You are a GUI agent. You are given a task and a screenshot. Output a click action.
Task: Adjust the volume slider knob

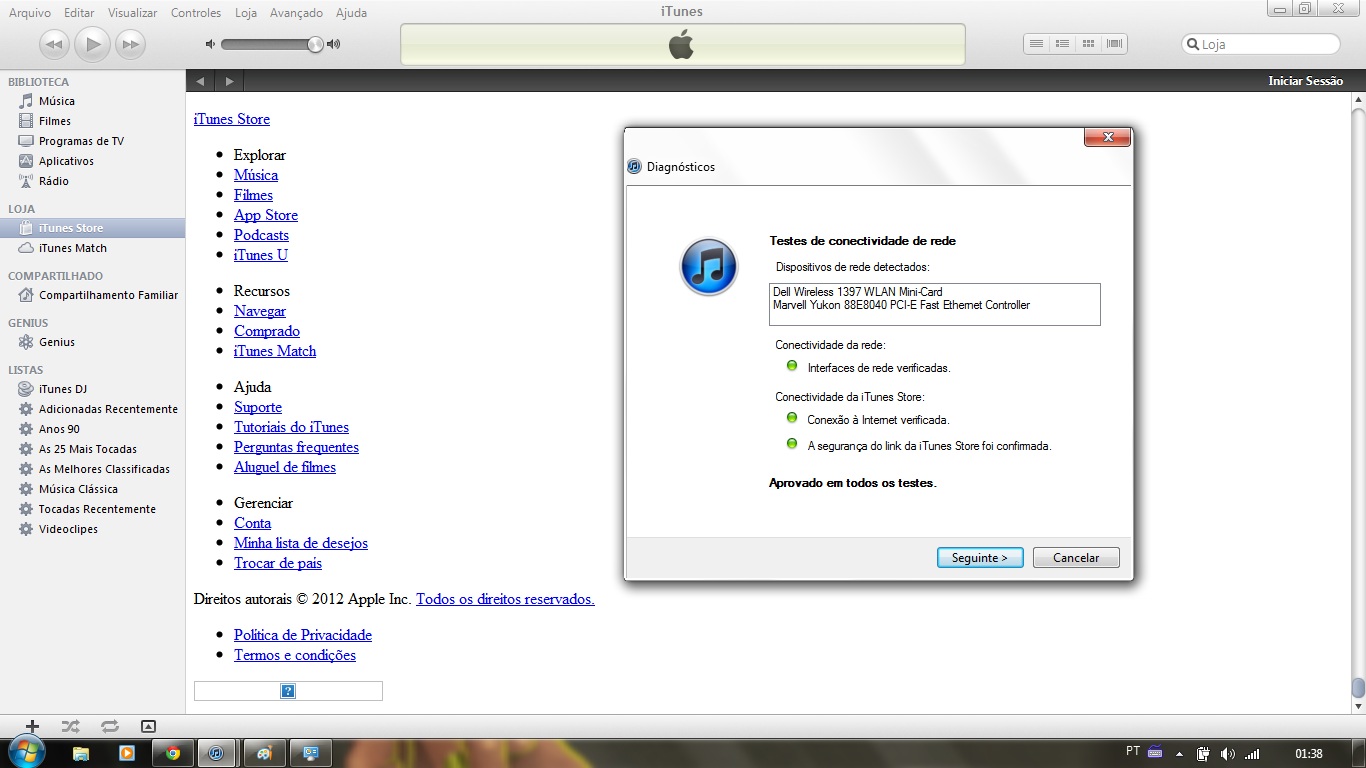pyautogui.click(x=316, y=44)
